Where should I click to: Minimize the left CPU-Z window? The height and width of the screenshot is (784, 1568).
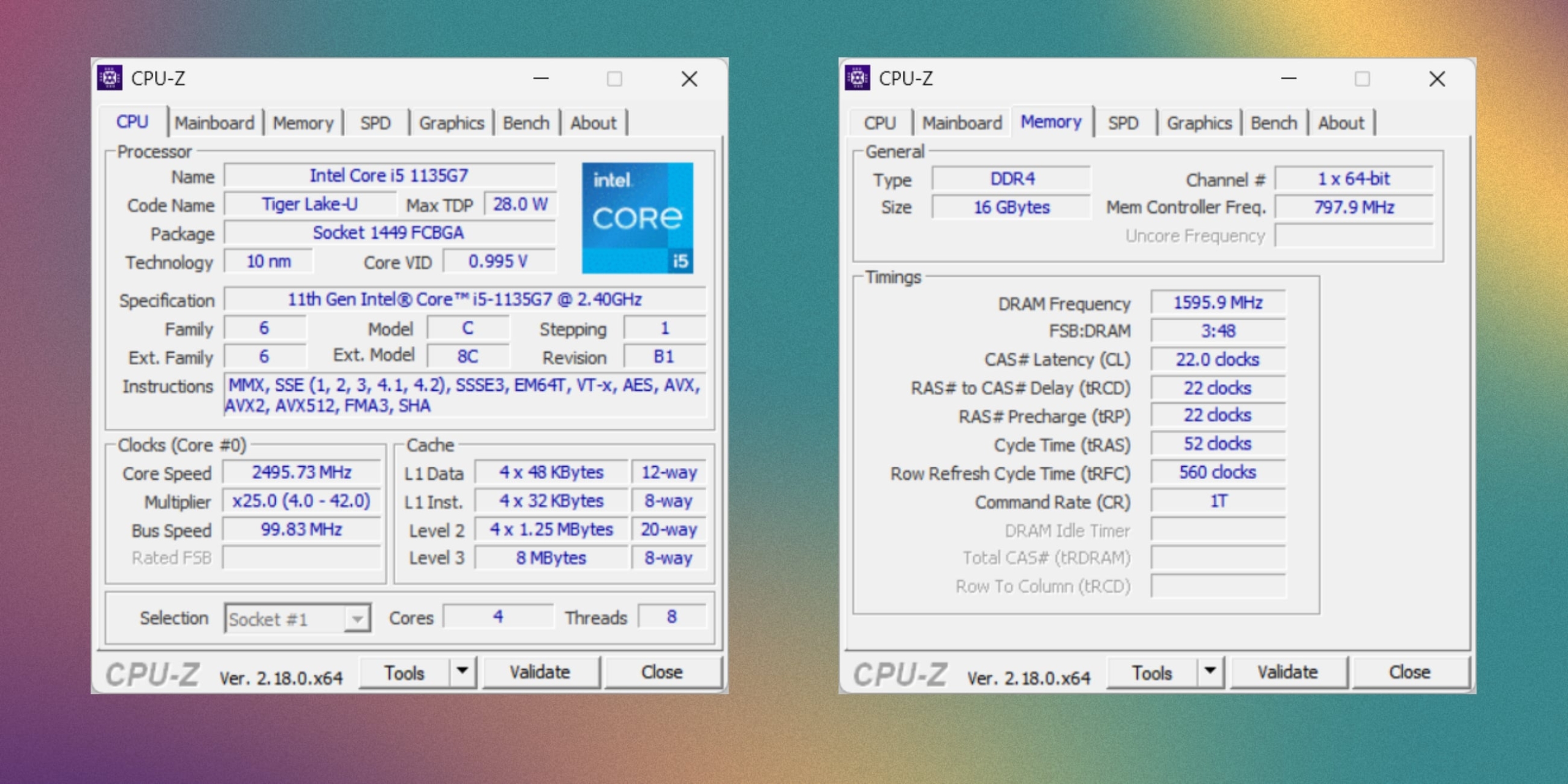(540, 78)
